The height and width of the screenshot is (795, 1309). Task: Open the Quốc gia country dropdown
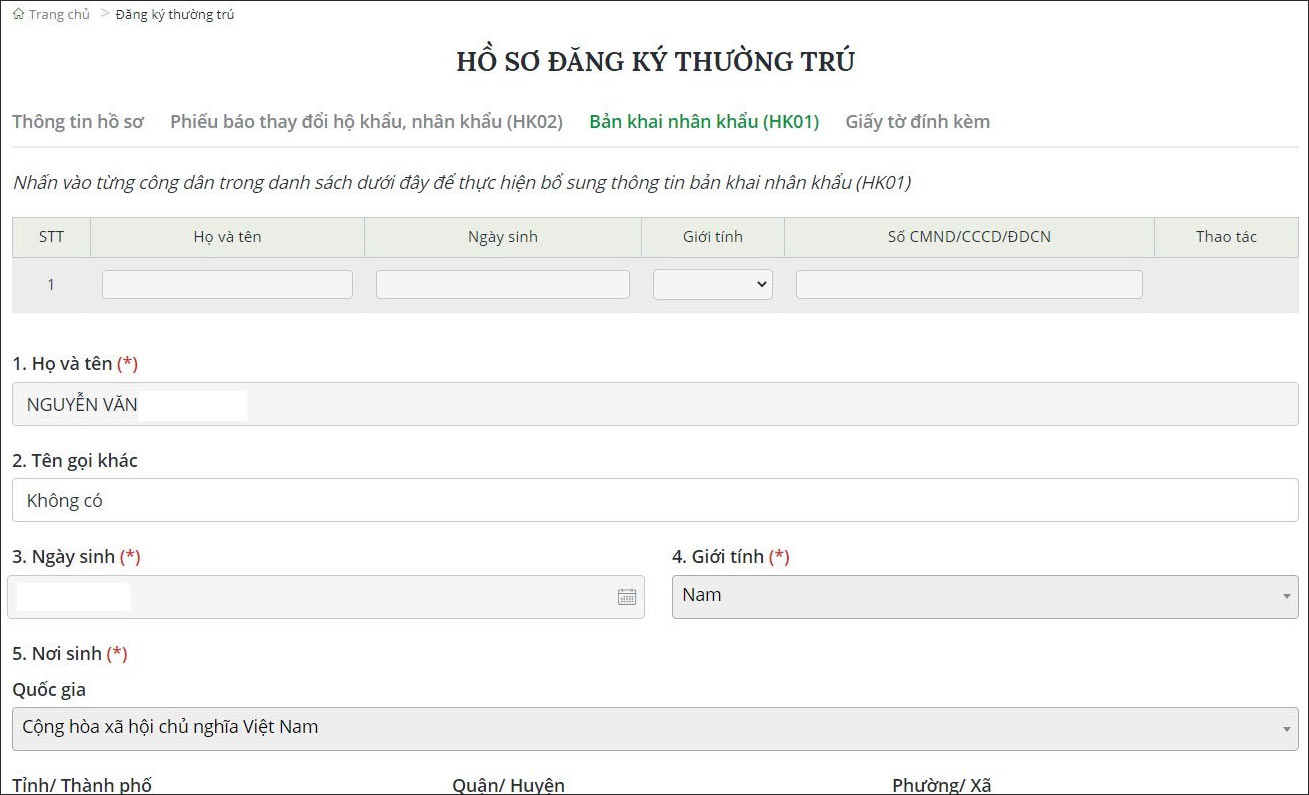[x=650, y=727]
